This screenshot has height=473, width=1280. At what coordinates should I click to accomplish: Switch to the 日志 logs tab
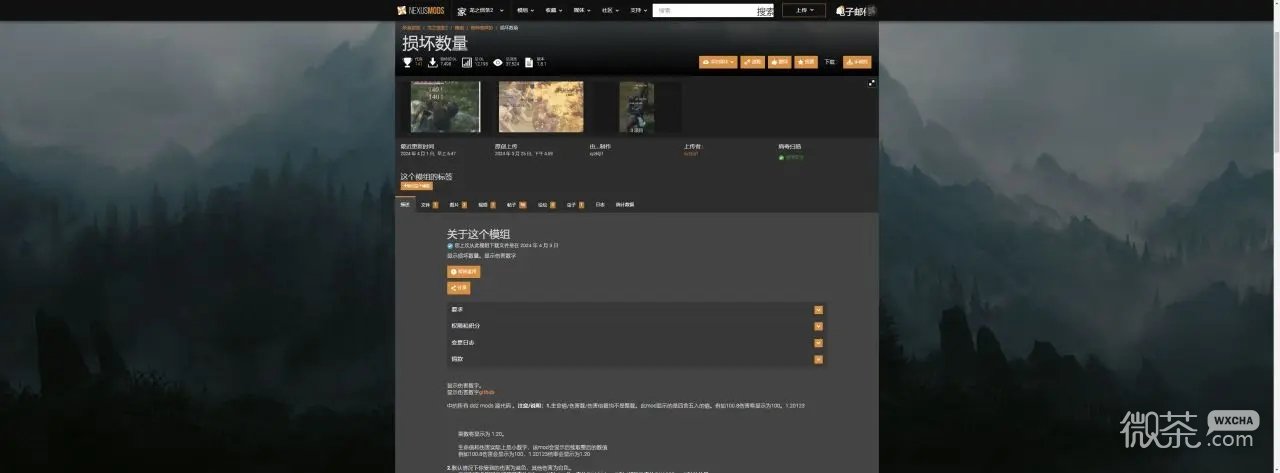coord(600,204)
